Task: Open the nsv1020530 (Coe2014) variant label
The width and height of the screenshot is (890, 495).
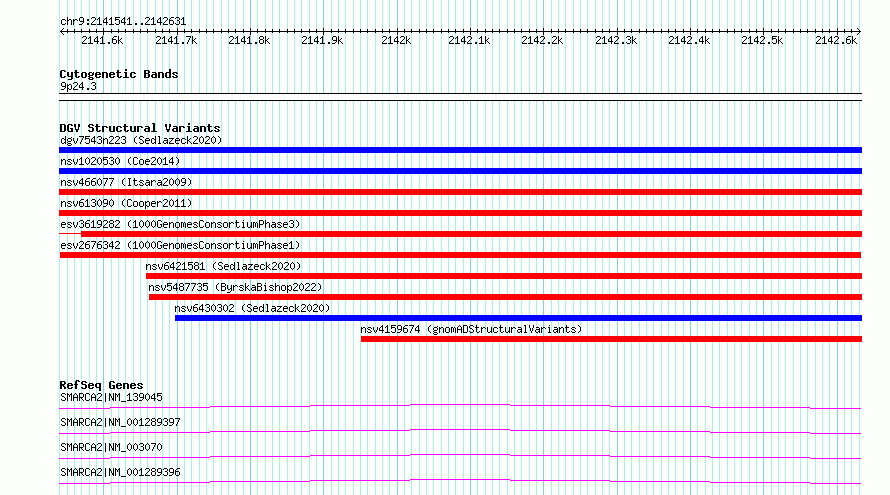Action: (120, 161)
